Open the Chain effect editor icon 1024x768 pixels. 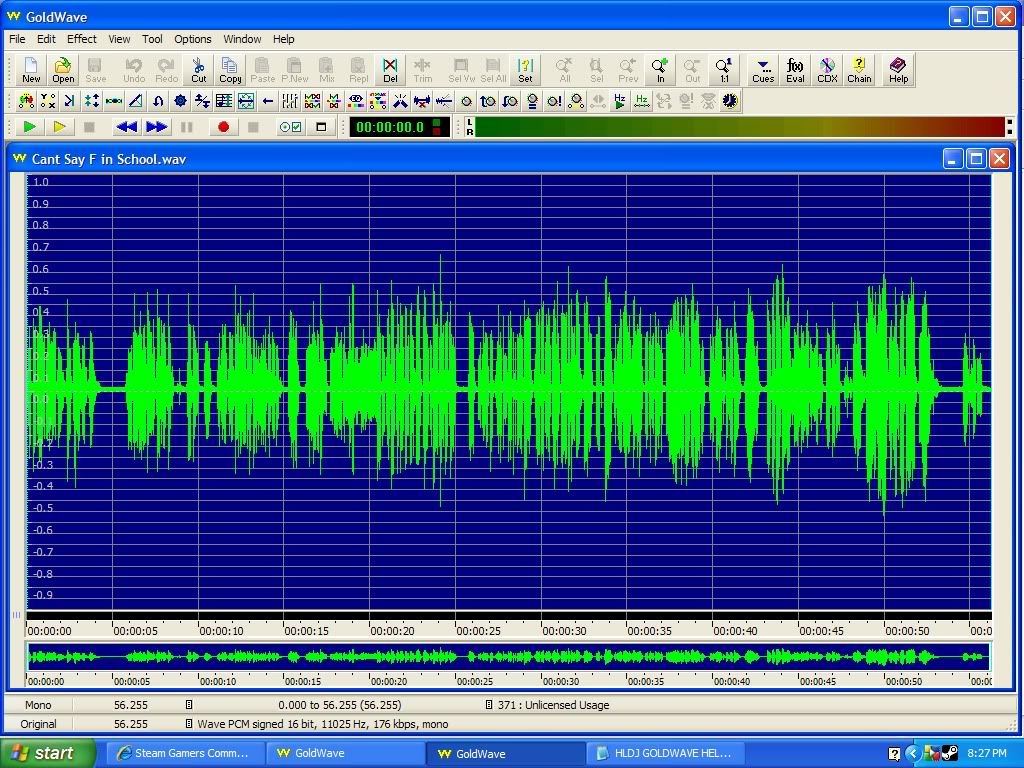(x=859, y=70)
